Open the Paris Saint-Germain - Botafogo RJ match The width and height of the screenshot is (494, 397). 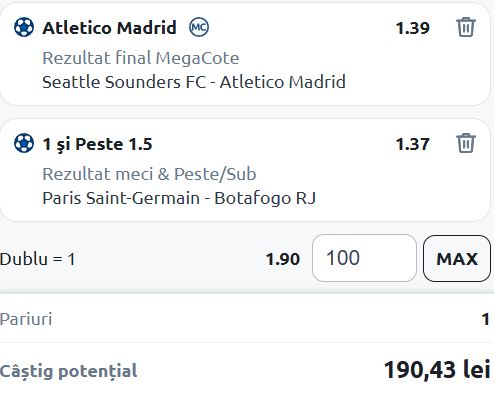(179, 198)
